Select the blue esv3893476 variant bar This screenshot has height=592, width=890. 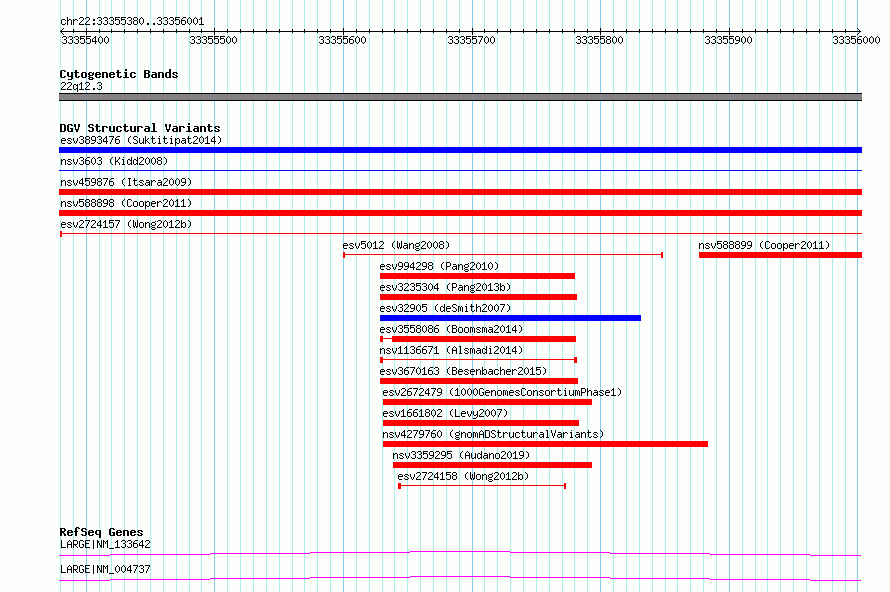coord(460,150)
